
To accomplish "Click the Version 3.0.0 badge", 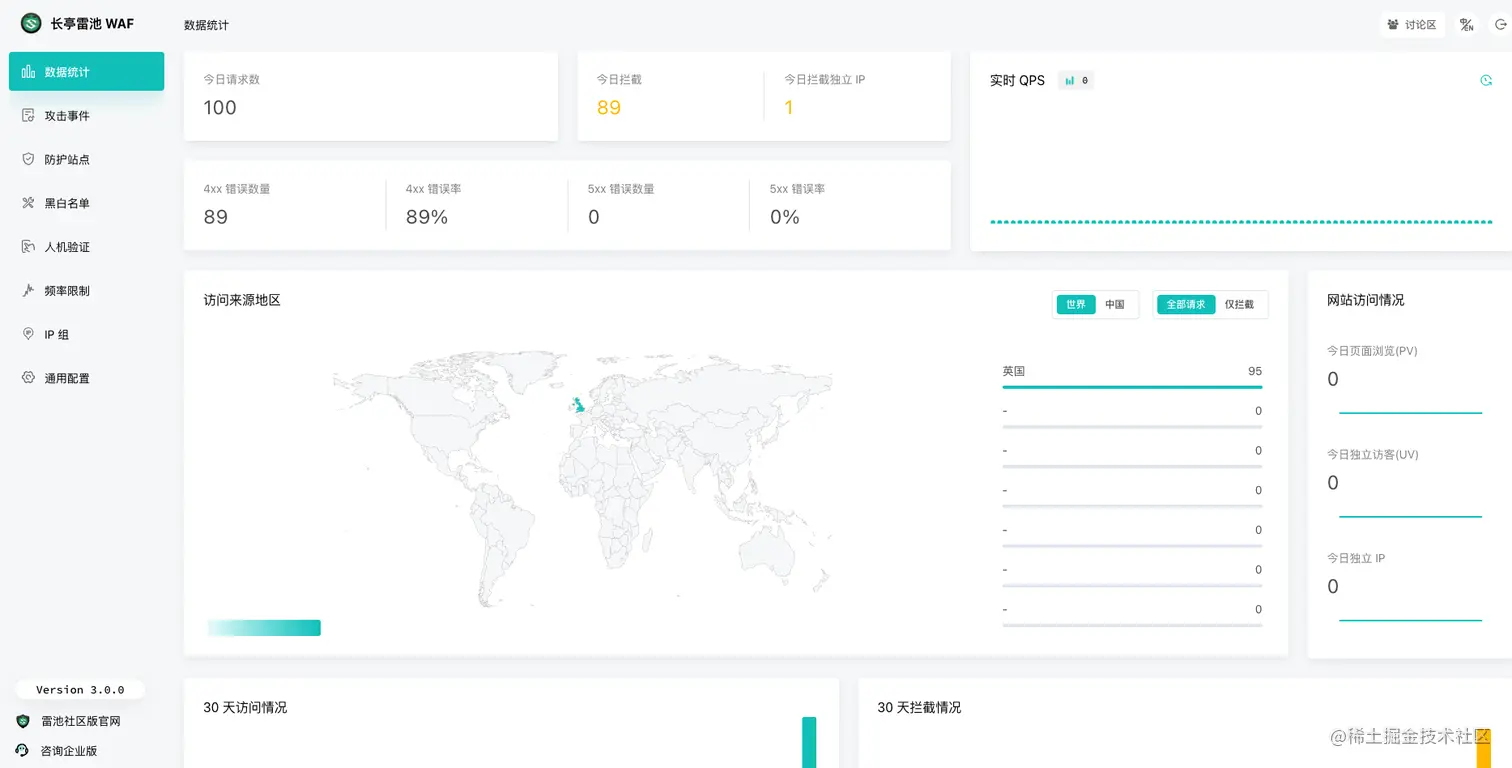I will (80, 690).
